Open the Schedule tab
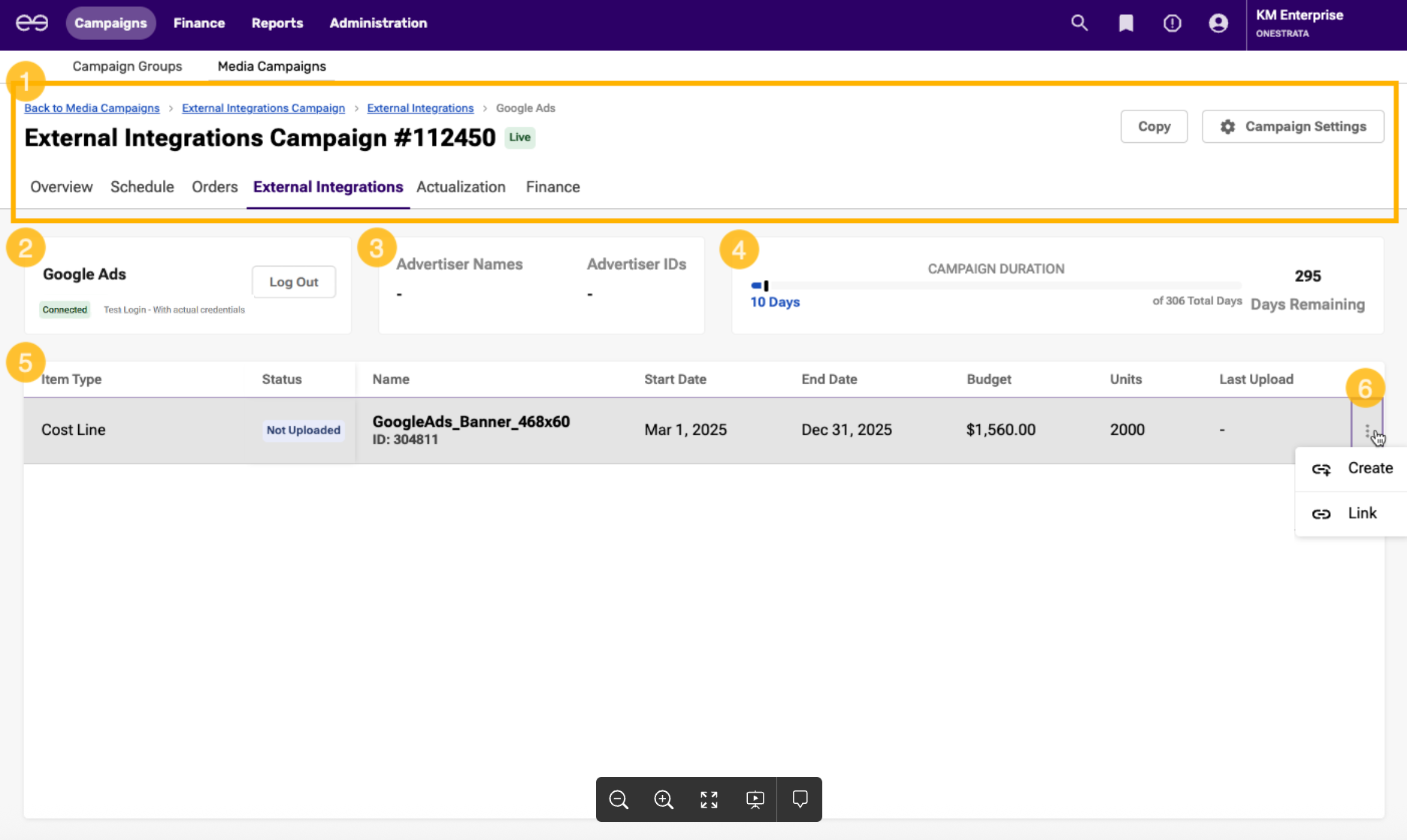Screen dimensions: 1407x840 point(142,187)
